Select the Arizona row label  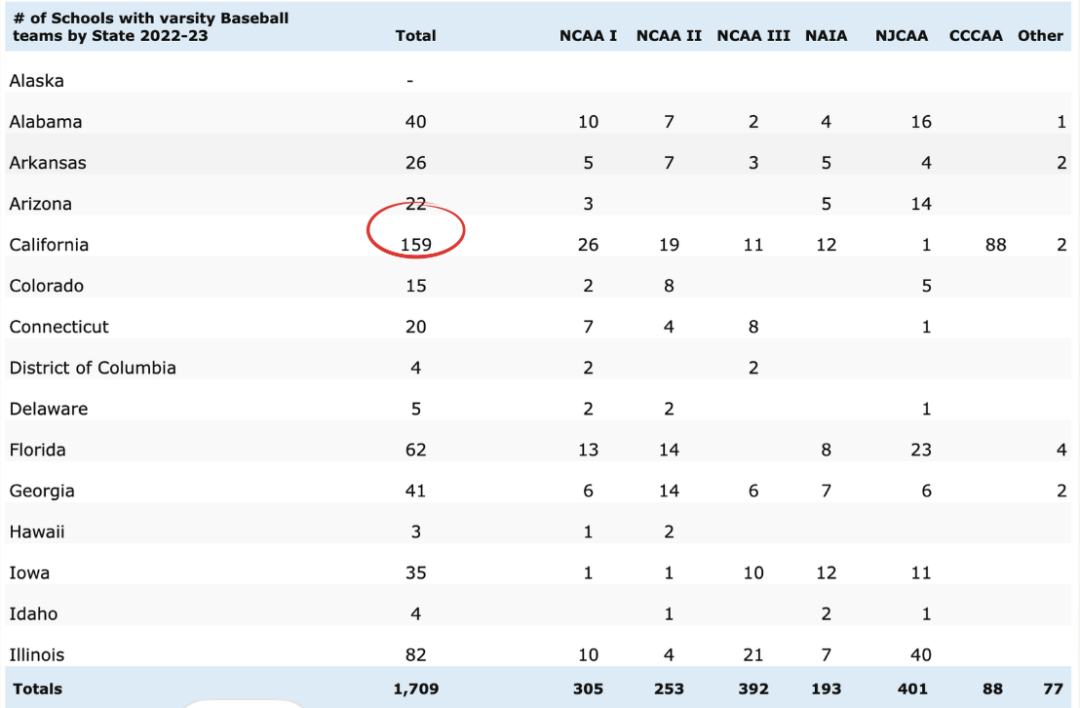point(40,204)
